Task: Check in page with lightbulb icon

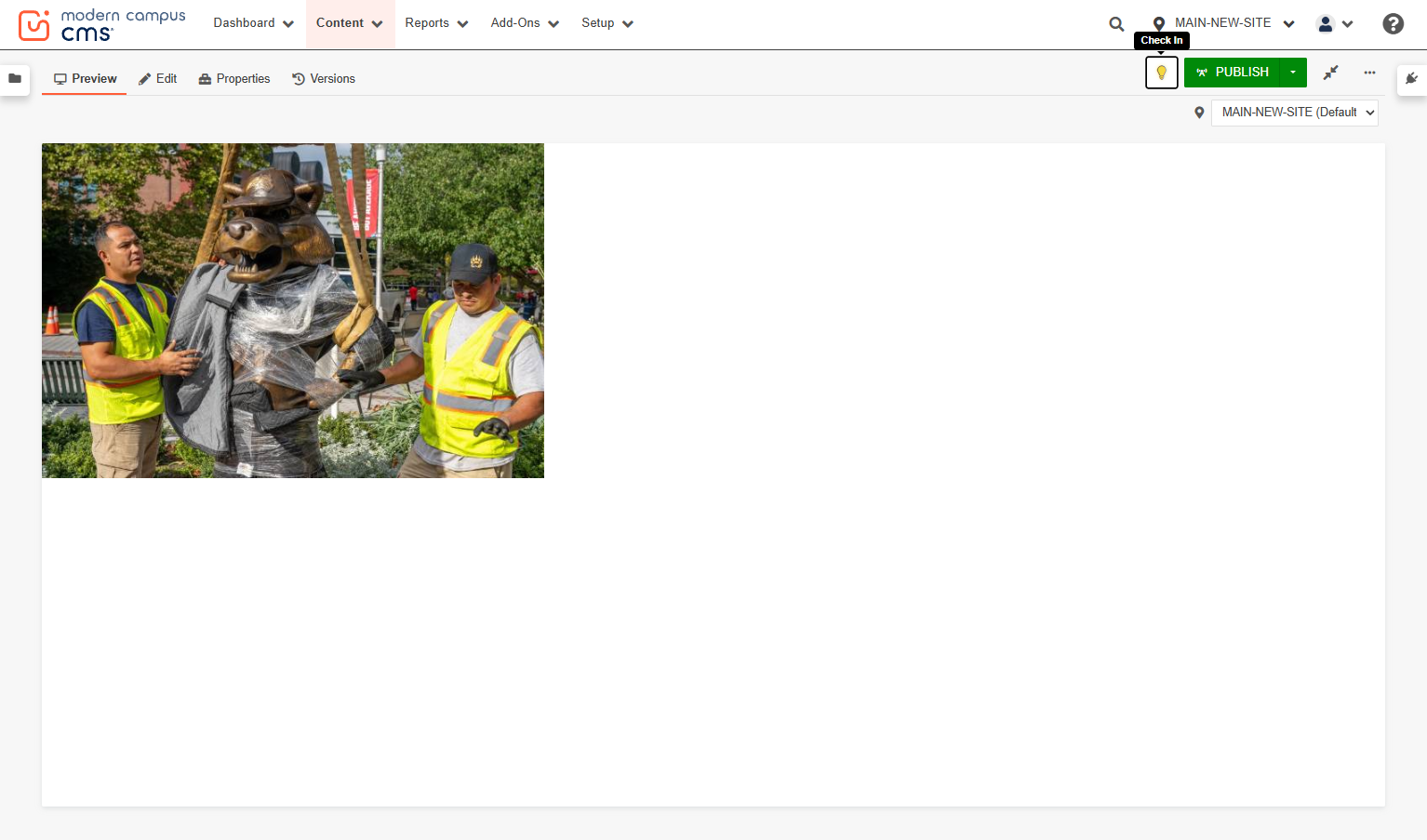Action: tap(1162, 73)
